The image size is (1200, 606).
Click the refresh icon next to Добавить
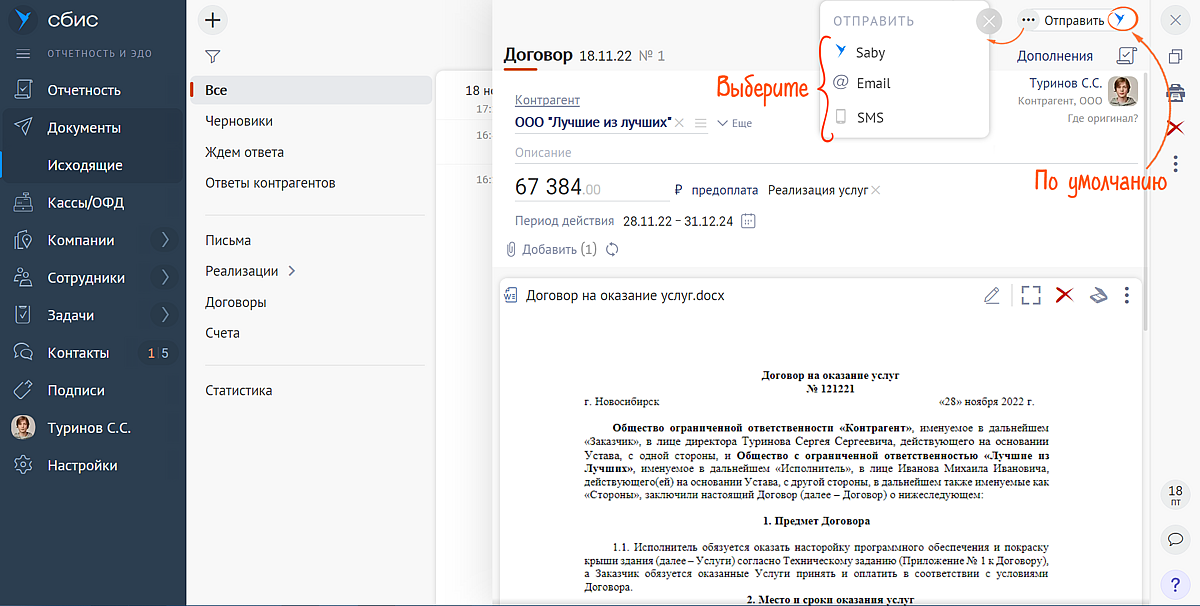[612, 249]
